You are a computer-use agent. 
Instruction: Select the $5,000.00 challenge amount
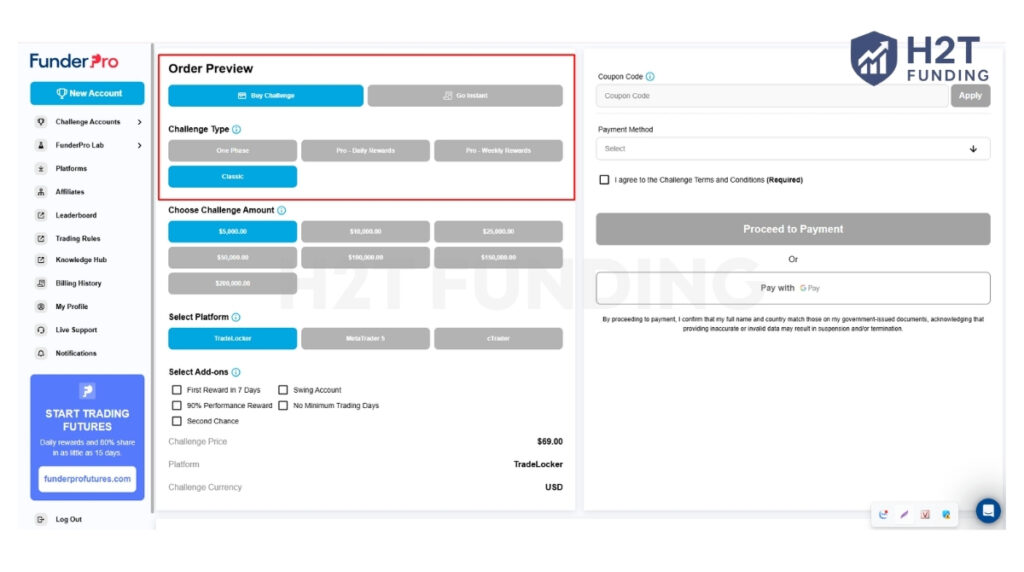[x=232, y=232]
